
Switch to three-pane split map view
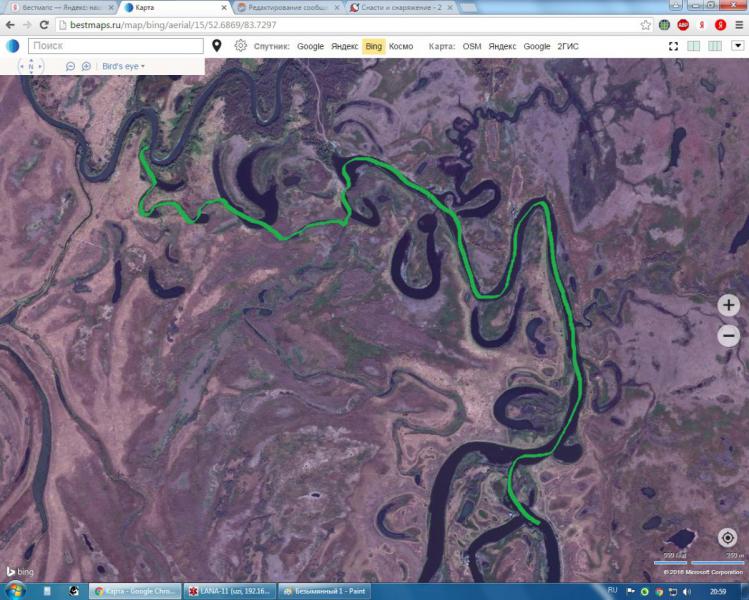click(x=715, y=46)
